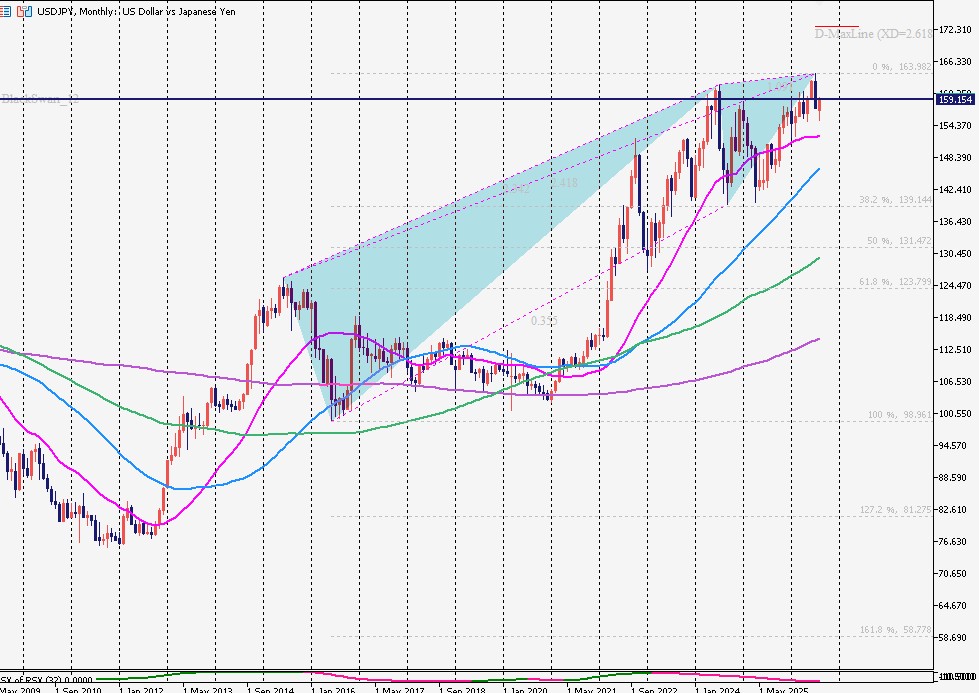Select the Fibonacci label '38.2 %, 139.144'
Screen dimensions: 979x693
click(x=895, y=200)
